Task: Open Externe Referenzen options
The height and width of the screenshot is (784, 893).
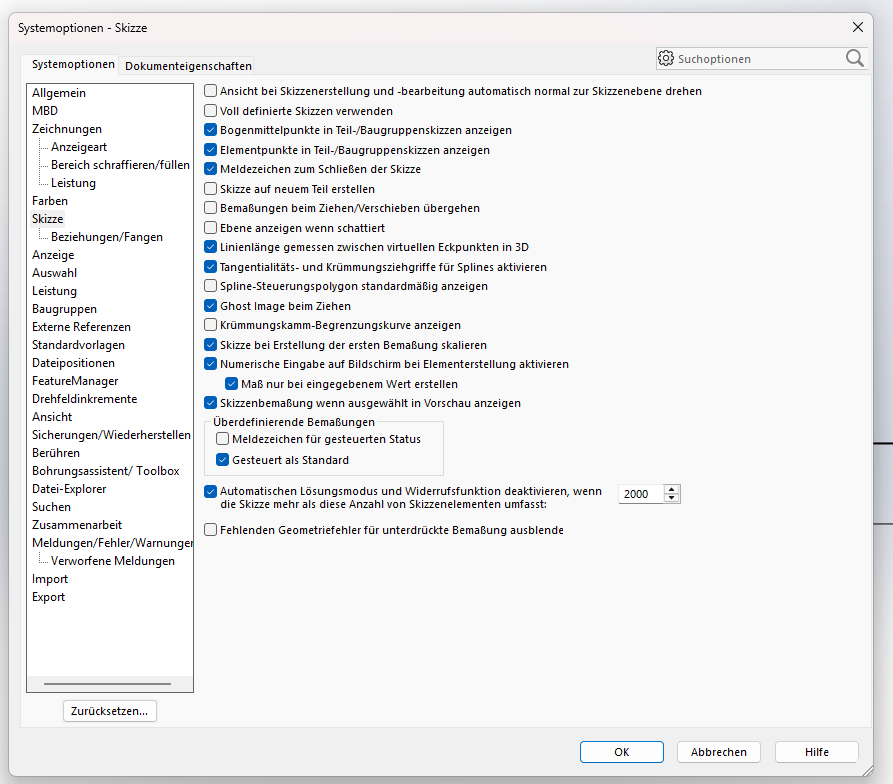Action: tap(81, 327)
